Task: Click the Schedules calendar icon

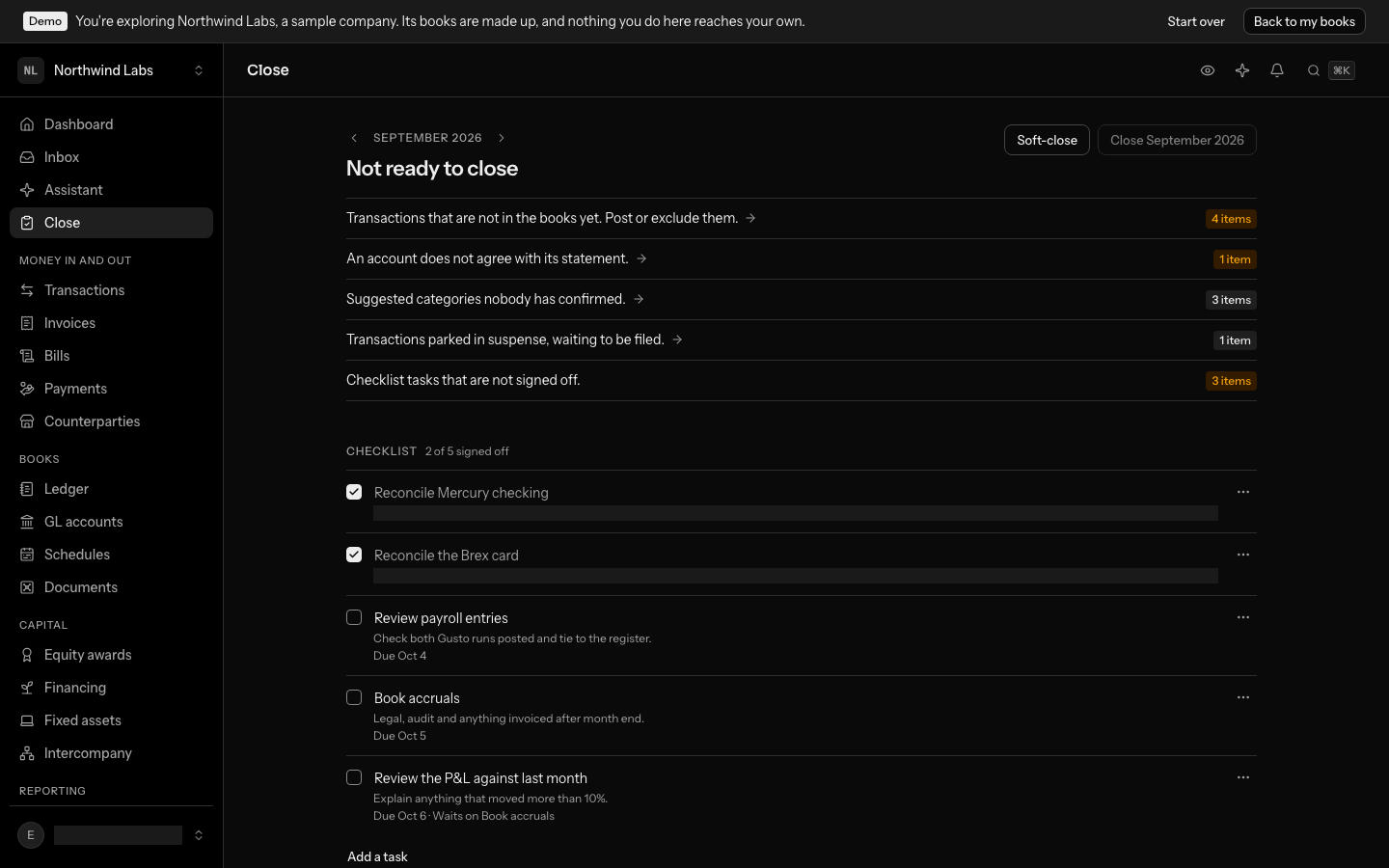Action: [27, 555]
